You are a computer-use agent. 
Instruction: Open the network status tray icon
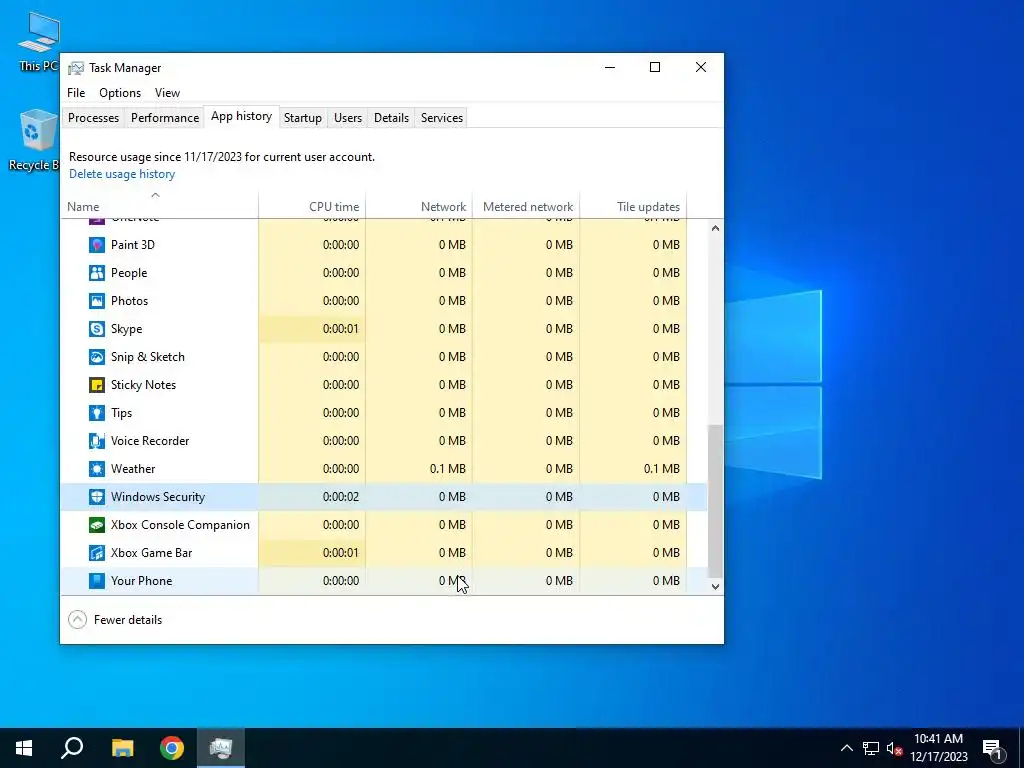click(871, 748)
